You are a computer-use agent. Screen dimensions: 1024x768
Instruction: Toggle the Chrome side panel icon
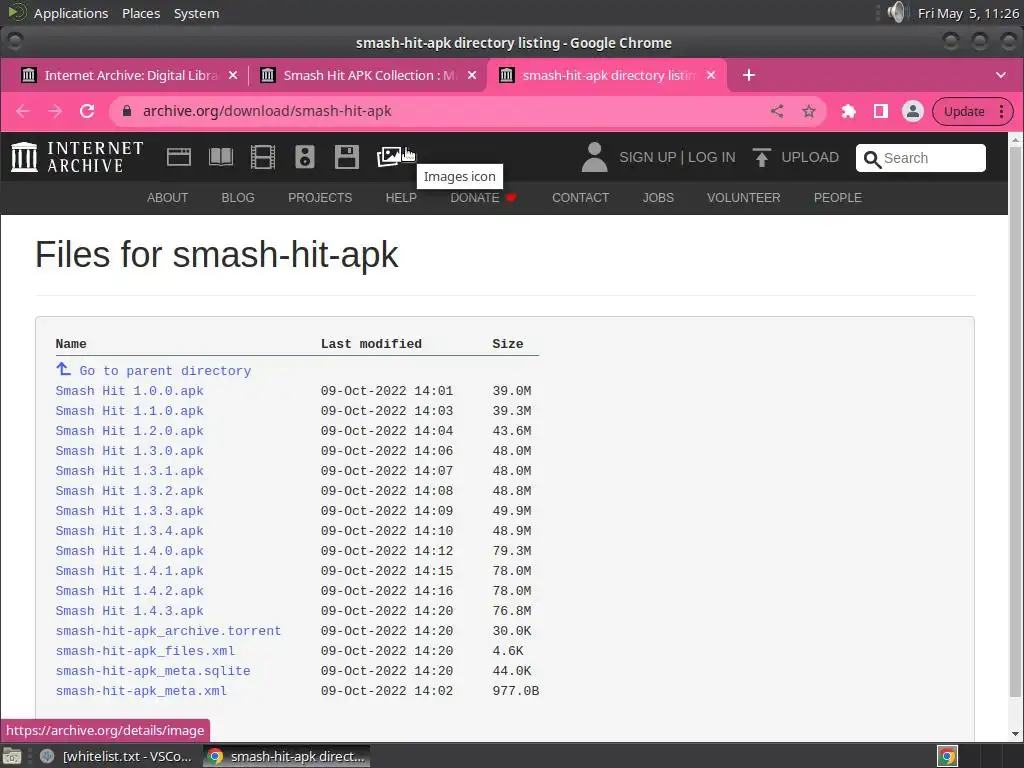pyautogui.click(x=880, y=111)
